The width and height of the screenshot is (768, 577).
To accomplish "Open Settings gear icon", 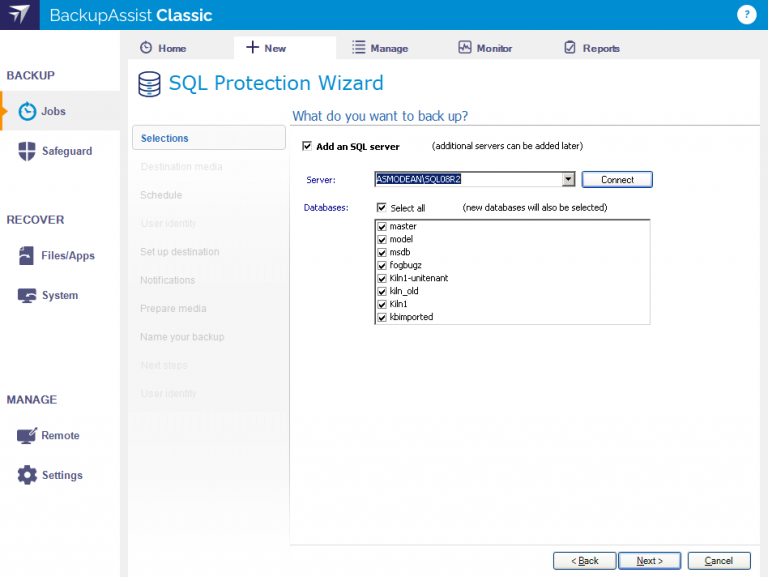I will pyautogui.click(x=27, y=475).
